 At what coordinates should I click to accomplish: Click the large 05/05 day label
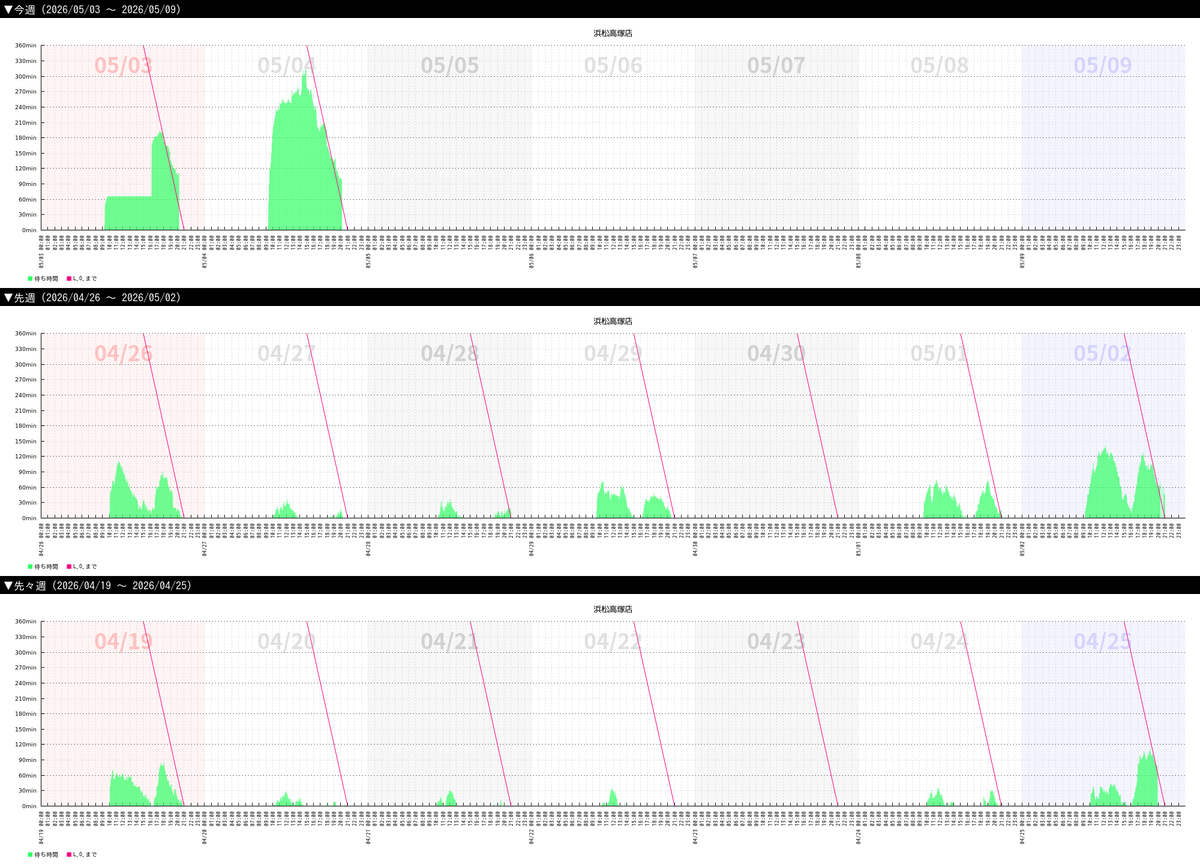450,66
